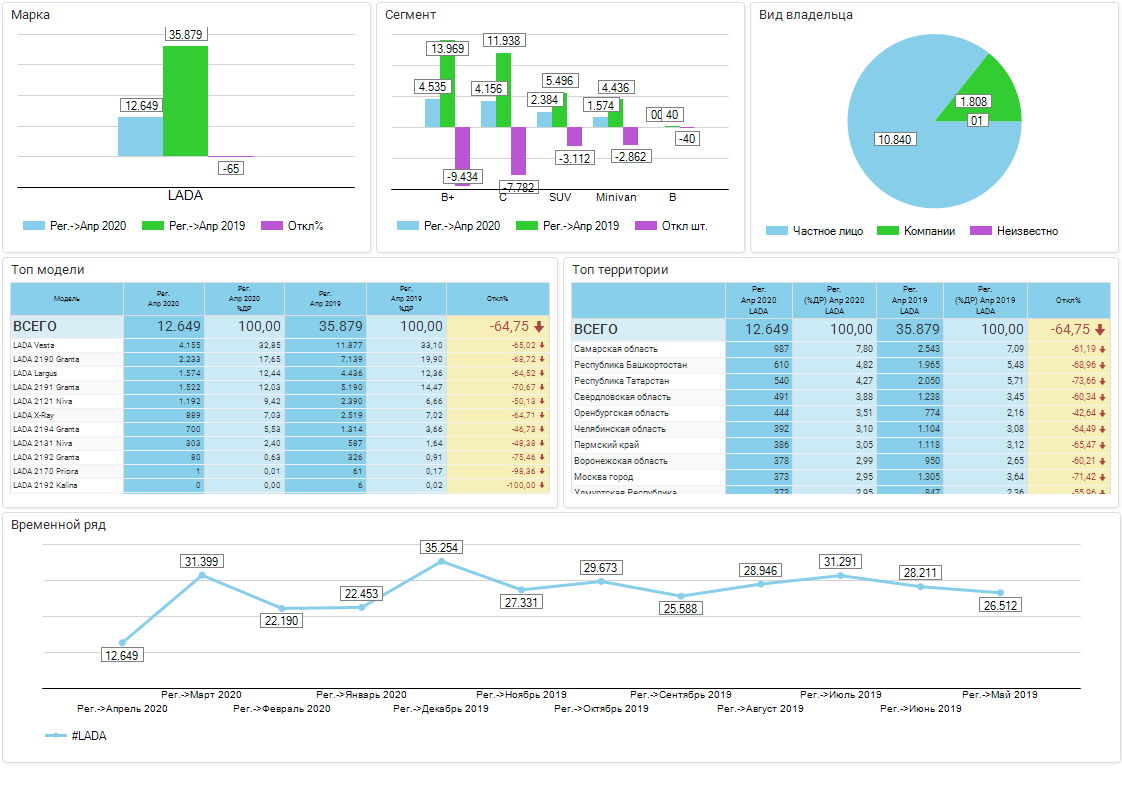Click the 31.399 data point for March 2020
1122x793 pixels.
click(x=202, y=575)
